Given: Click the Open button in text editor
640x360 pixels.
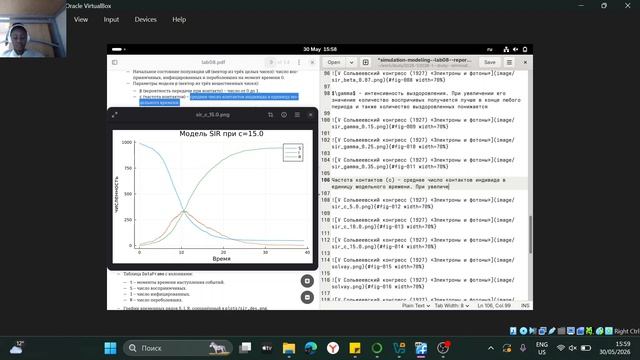Looking at the screenshot, I should 334,62.
